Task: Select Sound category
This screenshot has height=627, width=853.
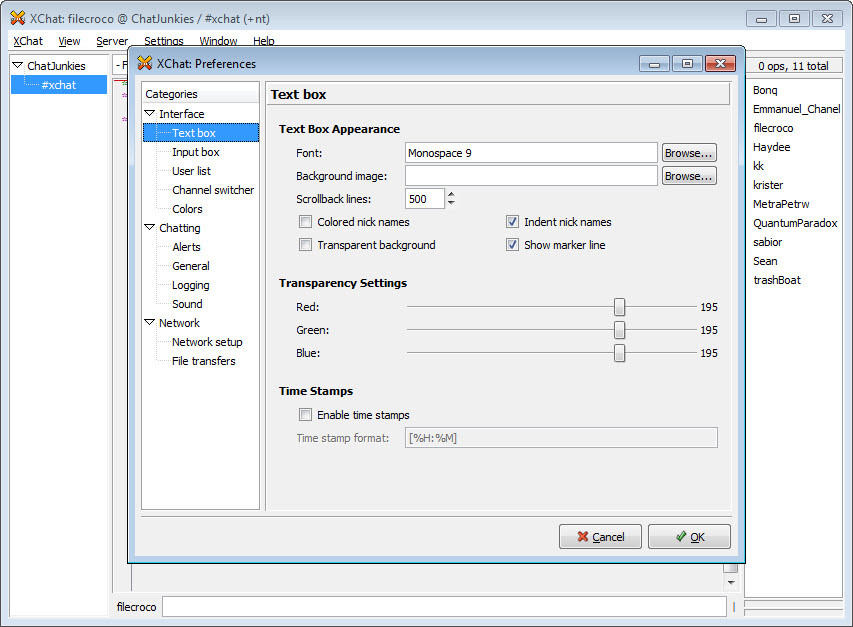Action: 187,304
